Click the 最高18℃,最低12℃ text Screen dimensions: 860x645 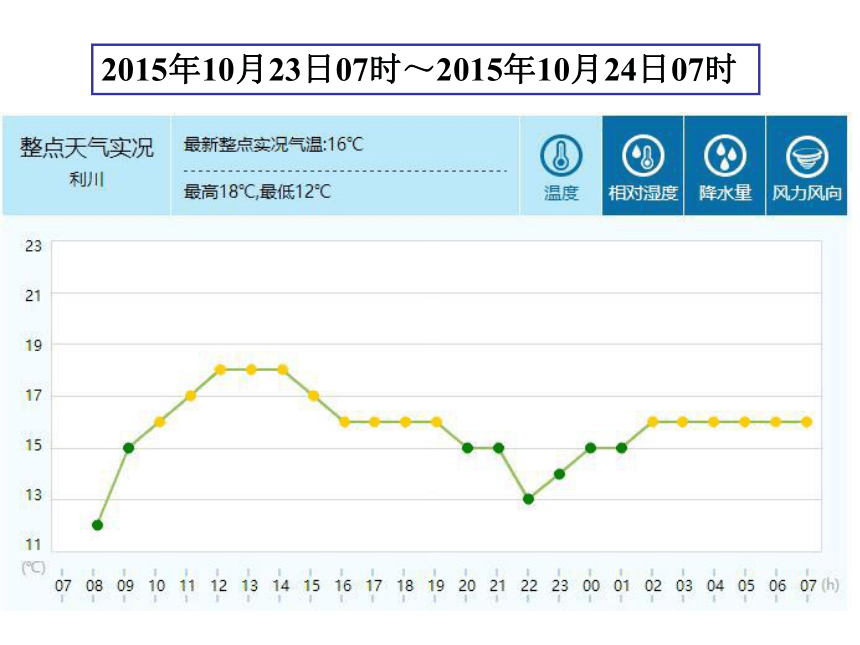click(x=257, y=192)
